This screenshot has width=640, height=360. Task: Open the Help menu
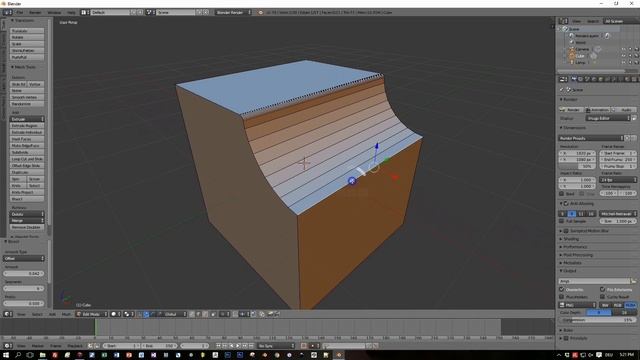[x=71, y=12]
